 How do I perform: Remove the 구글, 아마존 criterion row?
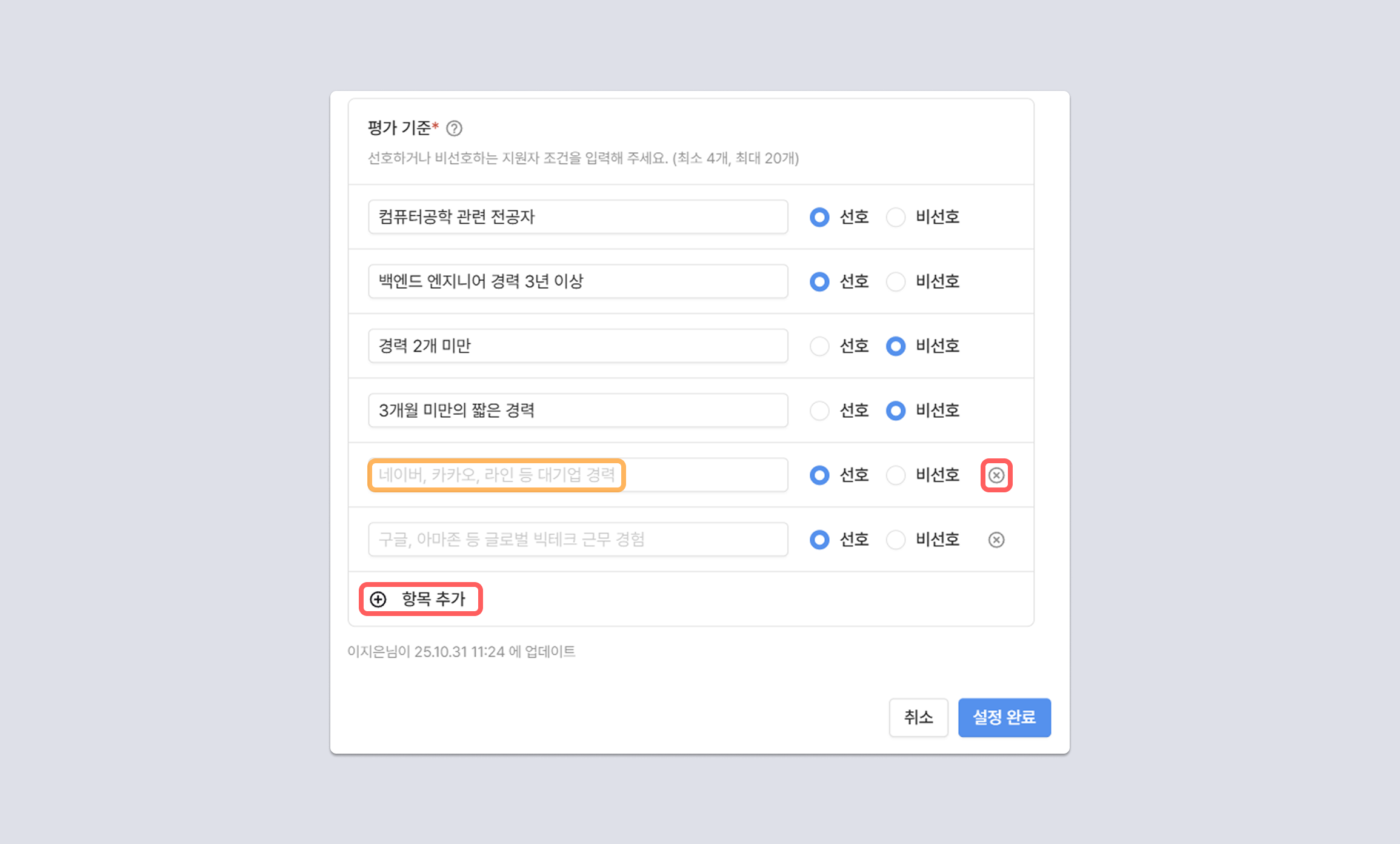996,540
